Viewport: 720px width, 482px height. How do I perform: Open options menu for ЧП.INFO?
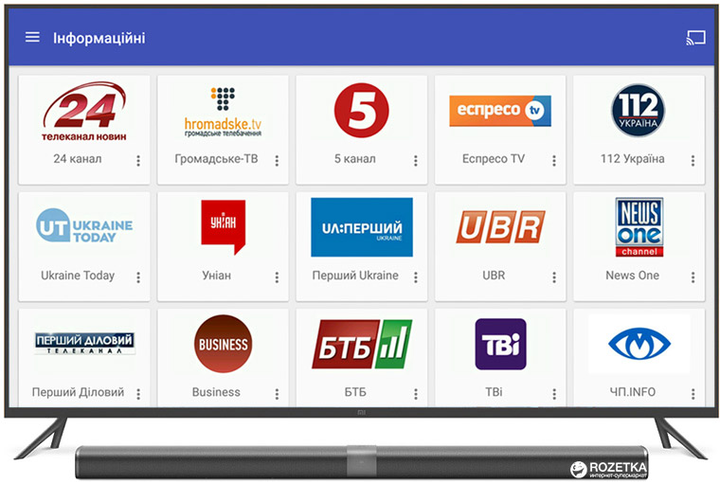tap(693, 393)
